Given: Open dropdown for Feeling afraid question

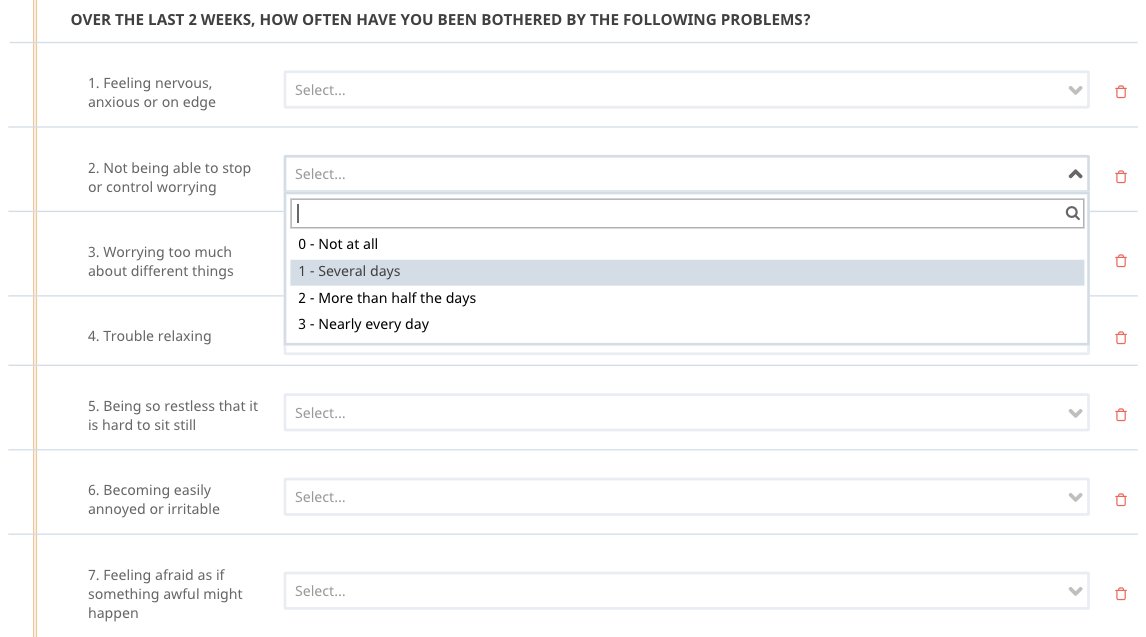Looking at the screenshot, I should tap(686, 591).
